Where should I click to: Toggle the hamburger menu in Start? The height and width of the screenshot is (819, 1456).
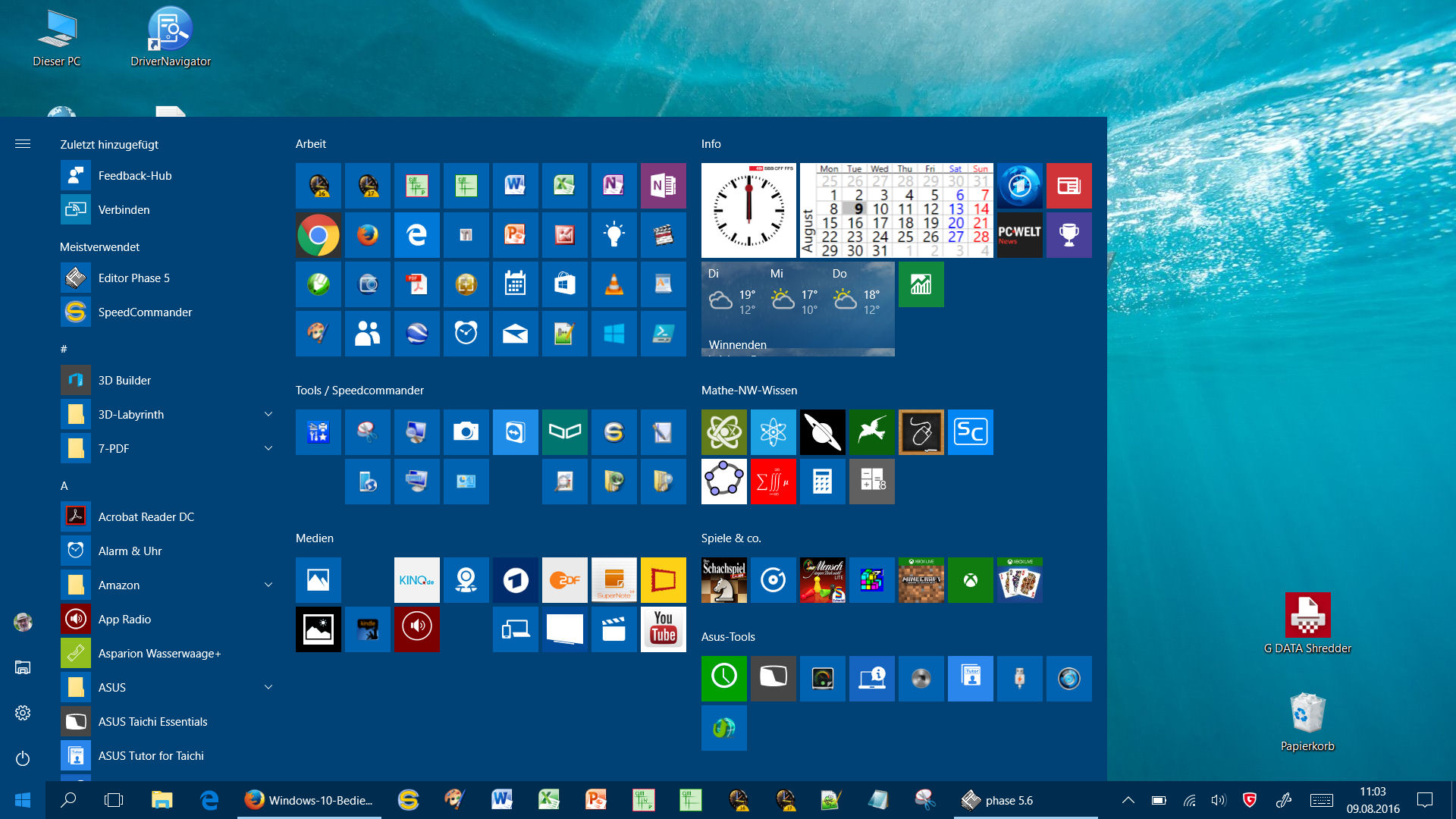[23, 143]
